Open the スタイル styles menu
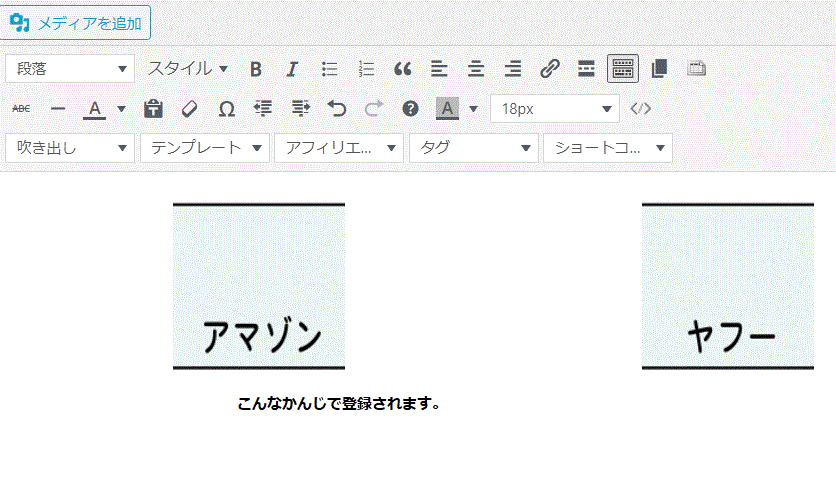 click(x=188, y=69)
